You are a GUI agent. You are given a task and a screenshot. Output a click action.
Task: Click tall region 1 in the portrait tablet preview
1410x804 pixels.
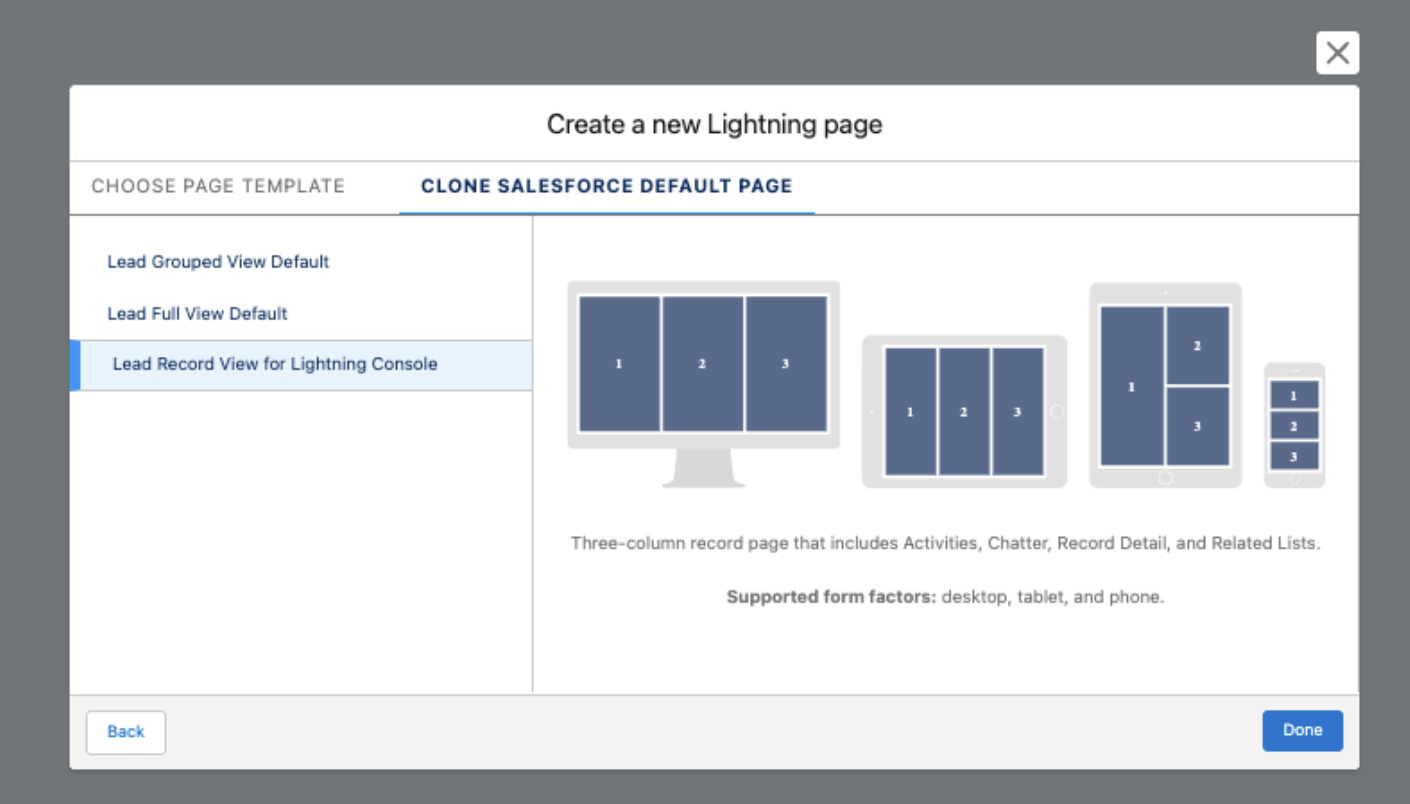point(1132,386)
